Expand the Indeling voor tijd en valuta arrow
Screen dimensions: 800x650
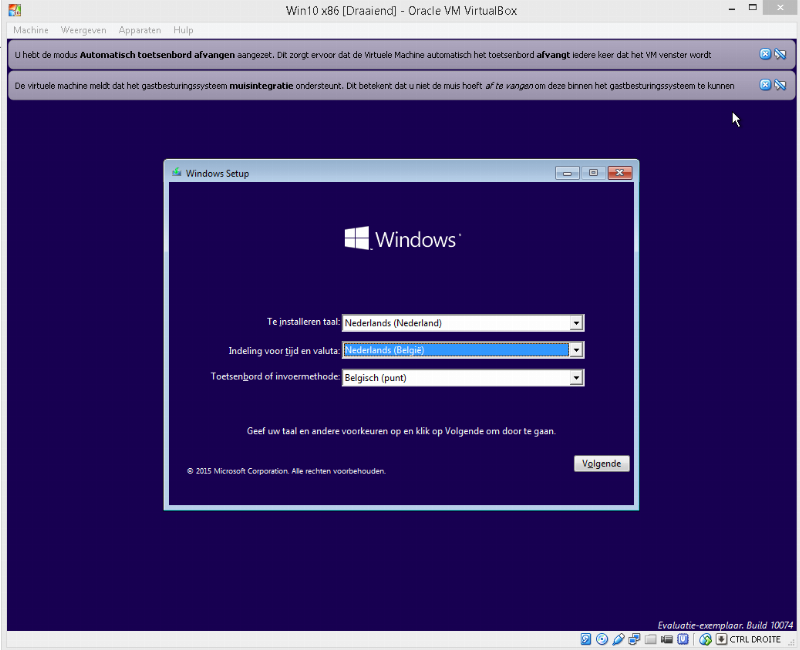[x=576, y=350]
